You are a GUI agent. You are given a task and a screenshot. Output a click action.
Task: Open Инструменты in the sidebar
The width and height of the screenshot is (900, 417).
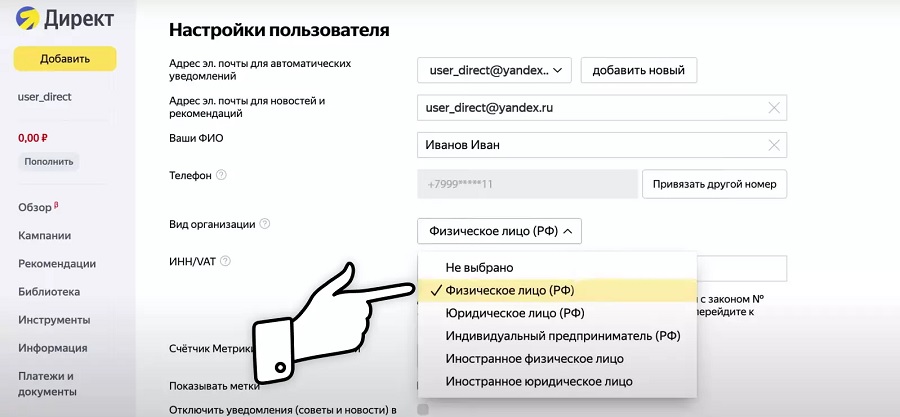[54, 320]
